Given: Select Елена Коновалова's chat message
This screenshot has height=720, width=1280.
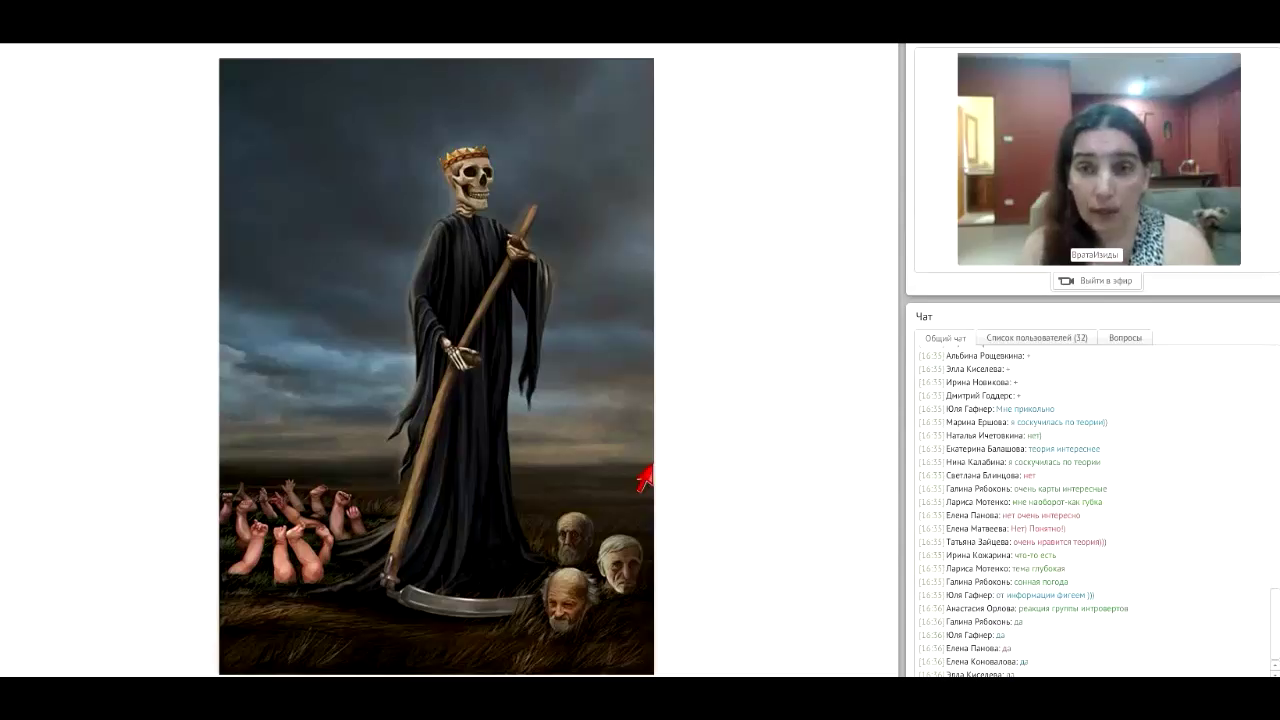Looking at the screenshot, I should tap(973, 662).
